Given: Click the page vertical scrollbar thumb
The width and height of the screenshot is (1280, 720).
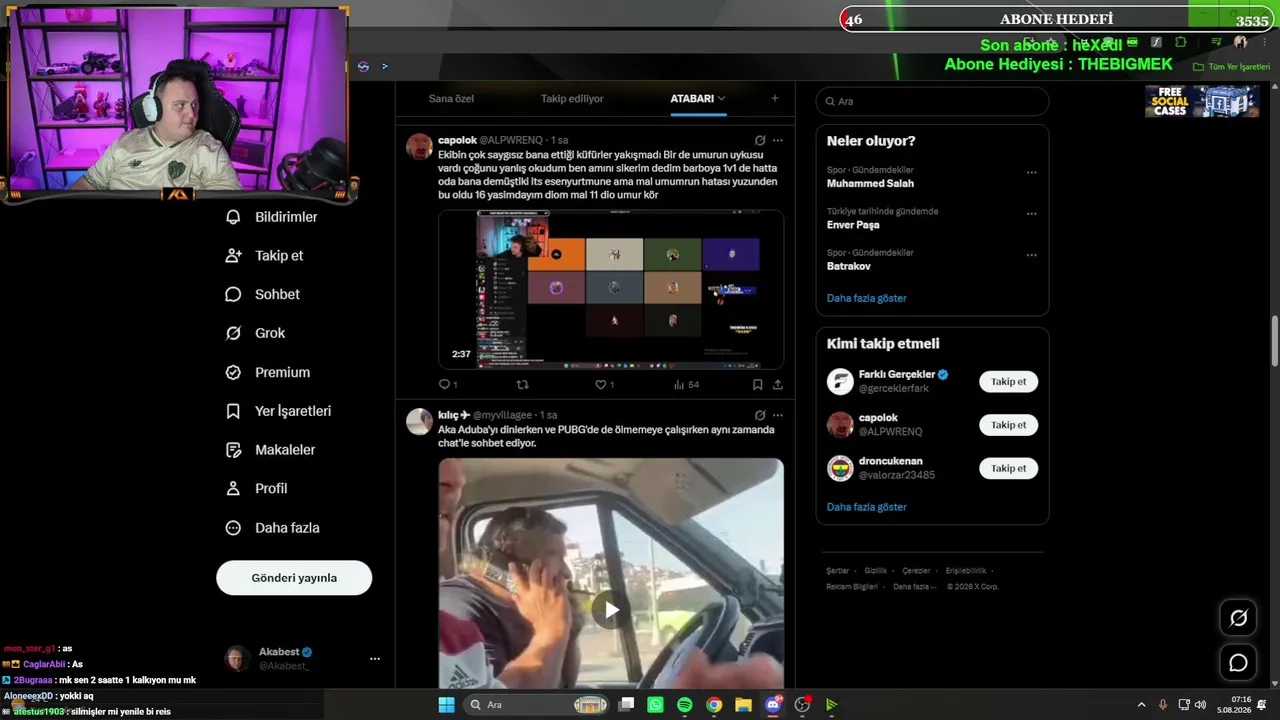Looking at the screenshot, I should [1275, 341].
